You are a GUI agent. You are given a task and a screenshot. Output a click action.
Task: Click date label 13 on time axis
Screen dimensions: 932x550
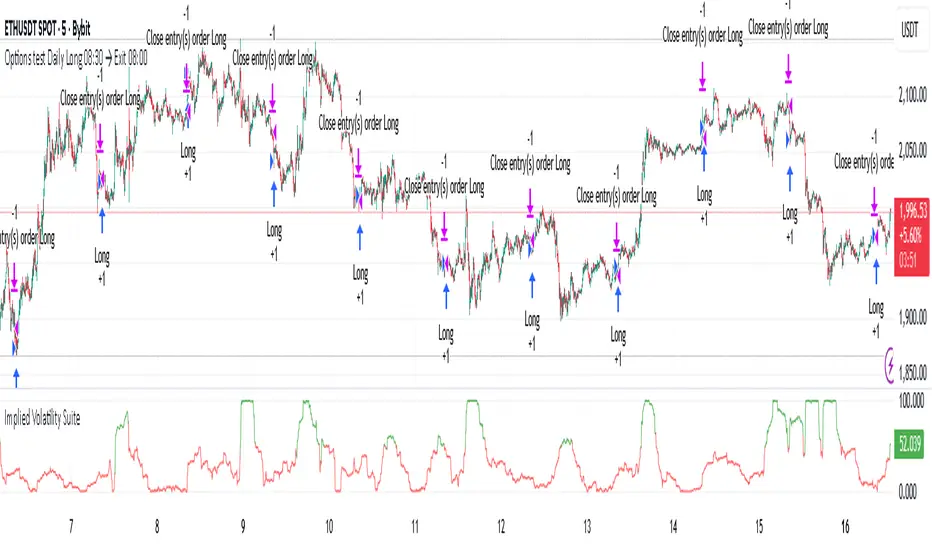[x=587, y=526]
